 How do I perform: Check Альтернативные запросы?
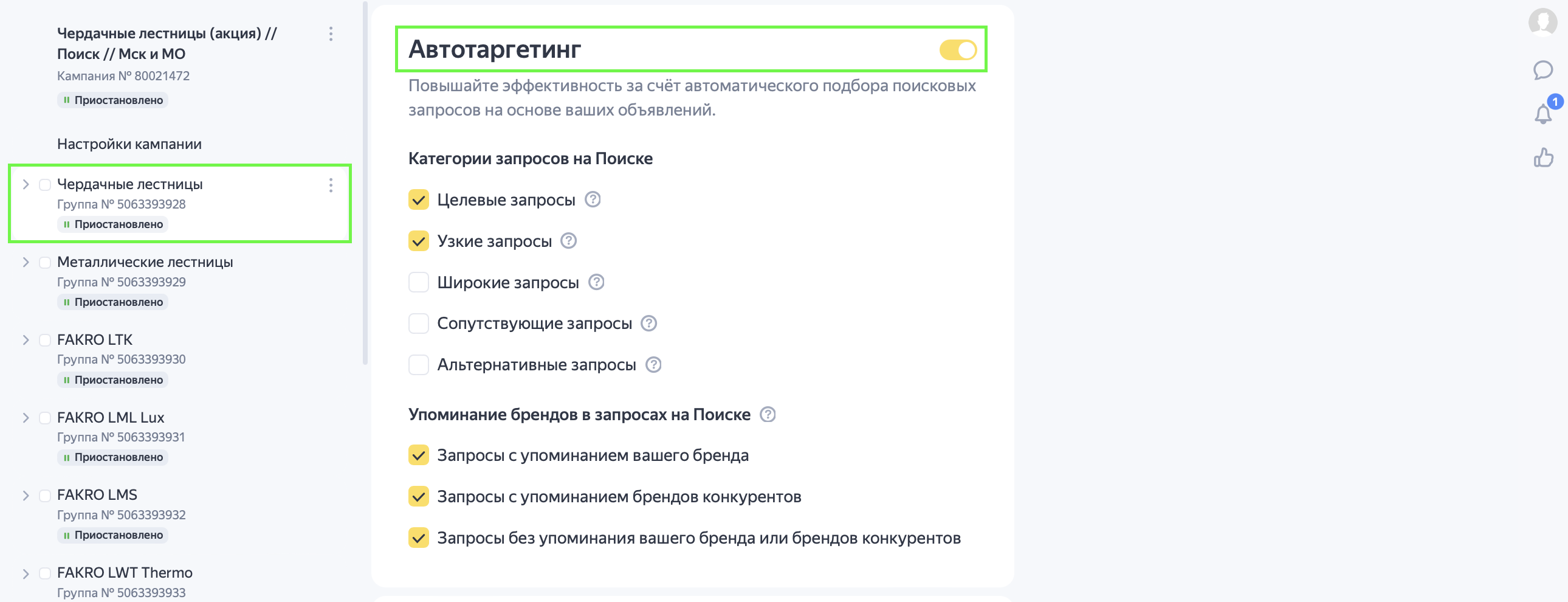(419, 365)
